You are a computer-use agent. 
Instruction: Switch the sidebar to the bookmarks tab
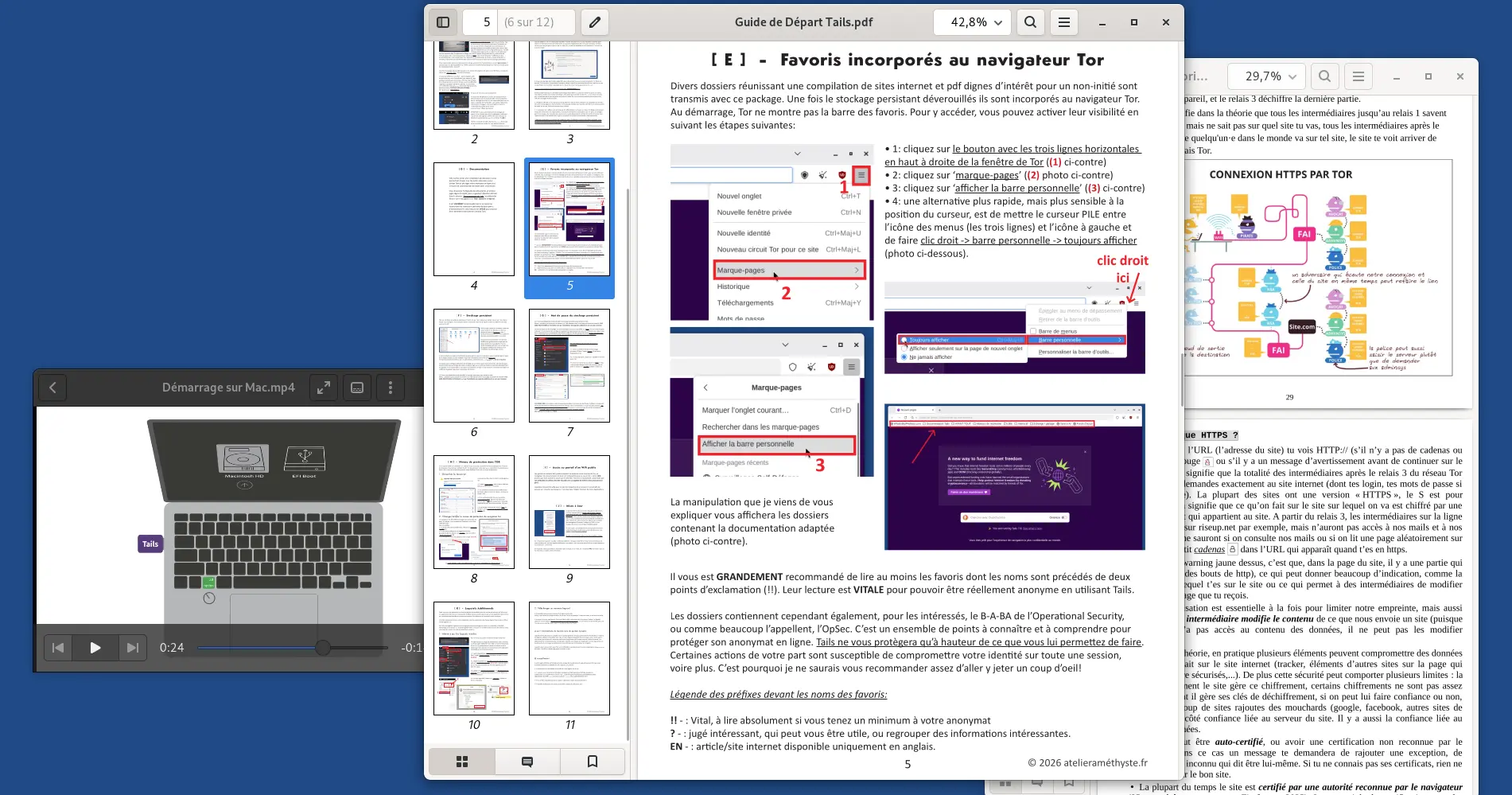tap(593, 762)
